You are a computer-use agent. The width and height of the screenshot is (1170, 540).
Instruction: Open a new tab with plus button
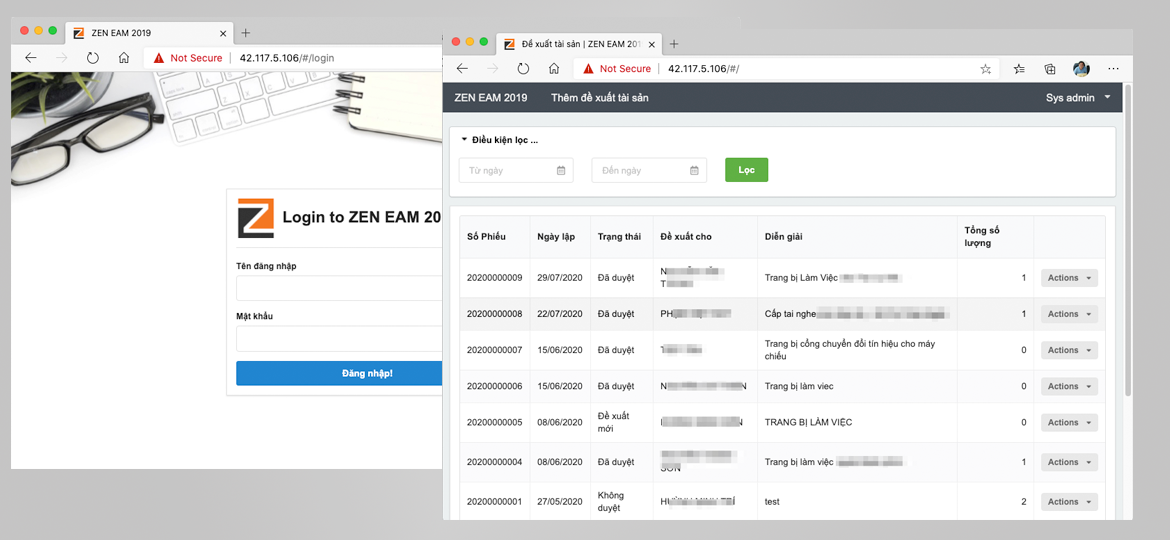[674, 44]
